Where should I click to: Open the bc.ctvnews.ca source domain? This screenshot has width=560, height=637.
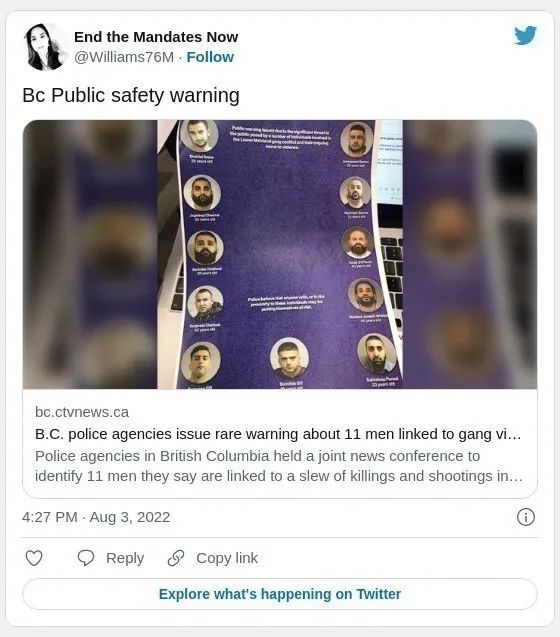(x=82, y=412)
